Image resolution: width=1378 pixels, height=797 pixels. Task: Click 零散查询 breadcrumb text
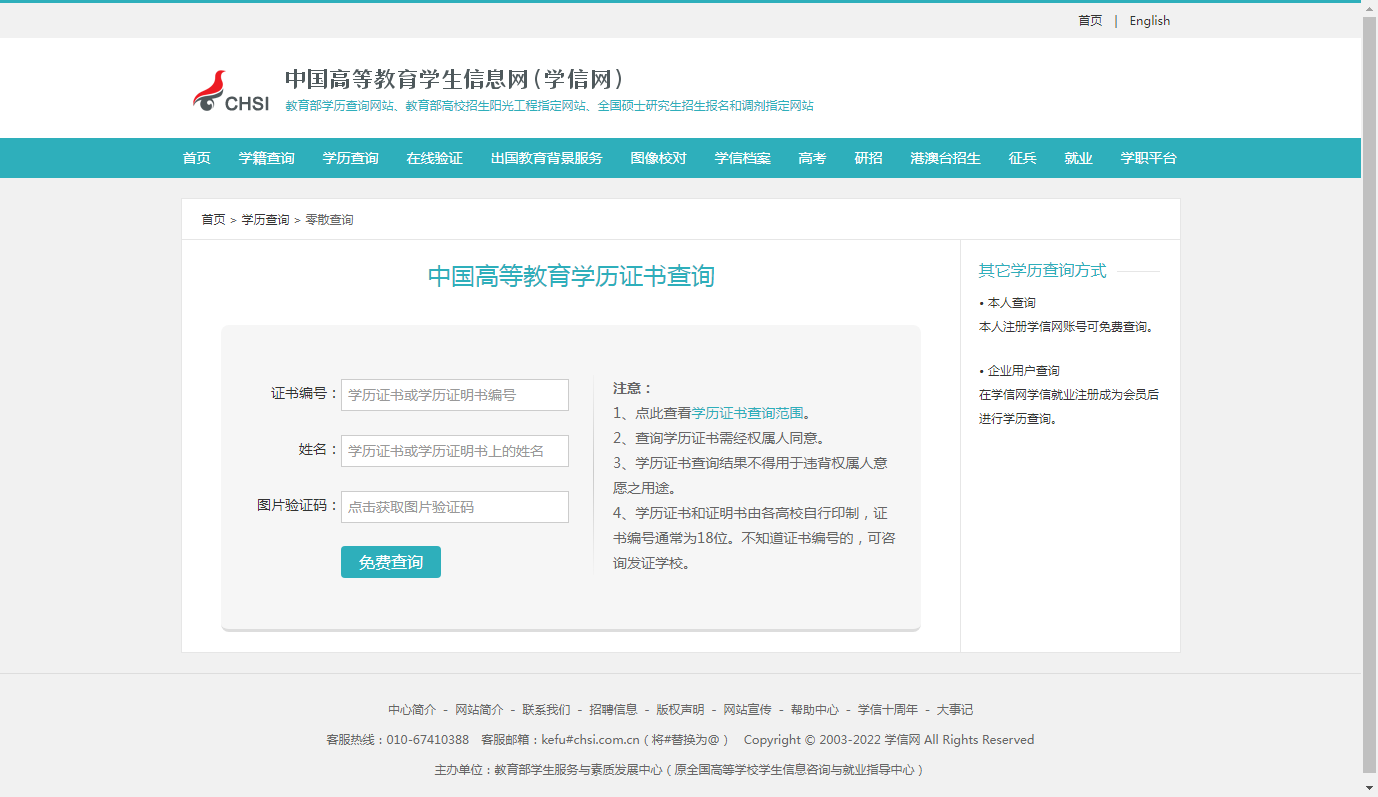[x=329, y=220]
